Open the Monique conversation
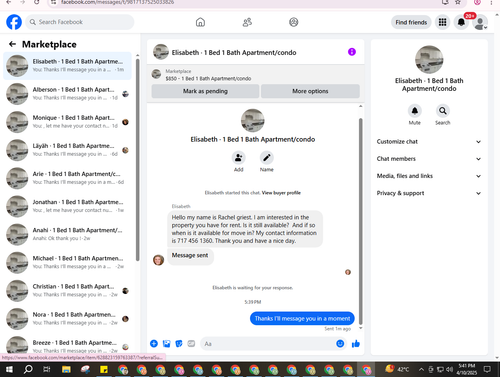Screen dimensions: 500x377 [x=68, y=122]
